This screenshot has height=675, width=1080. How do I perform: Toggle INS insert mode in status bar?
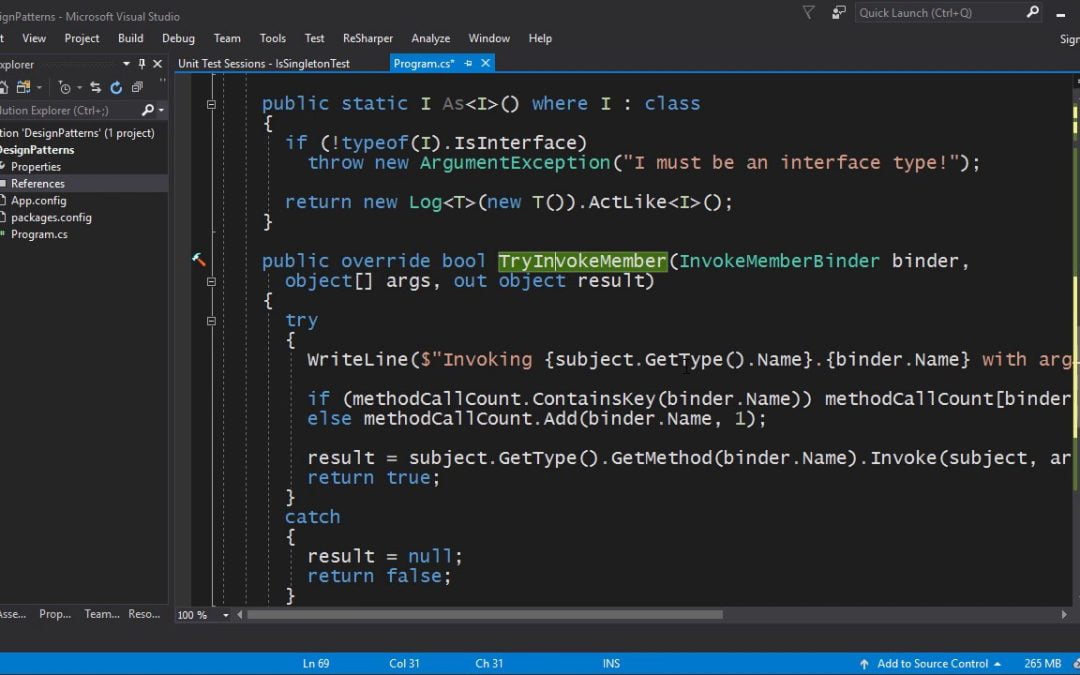tap(611, 663)
